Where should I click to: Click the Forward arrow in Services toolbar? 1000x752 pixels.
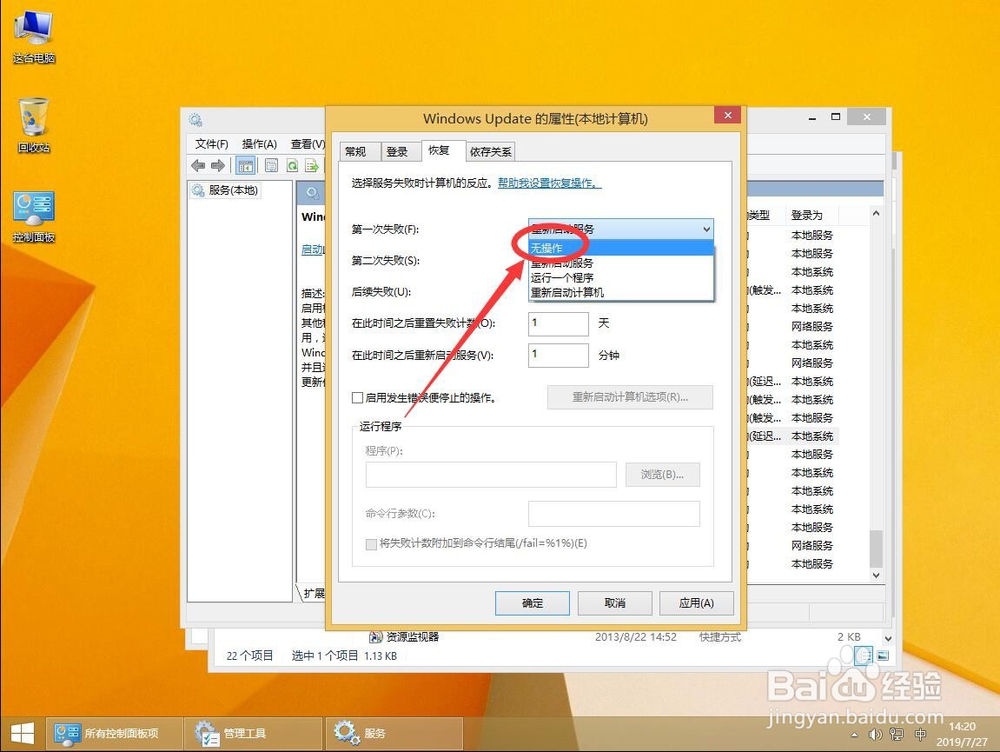coord(217,166)
